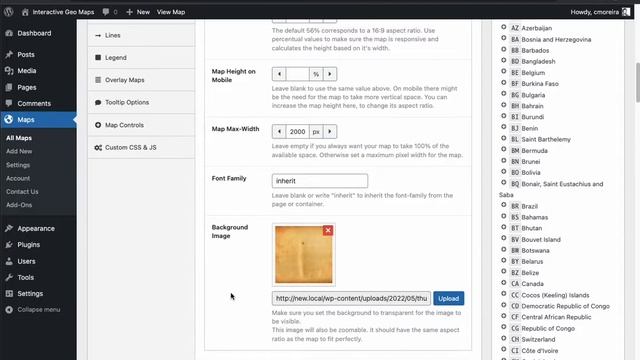Click the Users person icon
The height and width of the screenshot is (360, 640).
tap(9, 261)
